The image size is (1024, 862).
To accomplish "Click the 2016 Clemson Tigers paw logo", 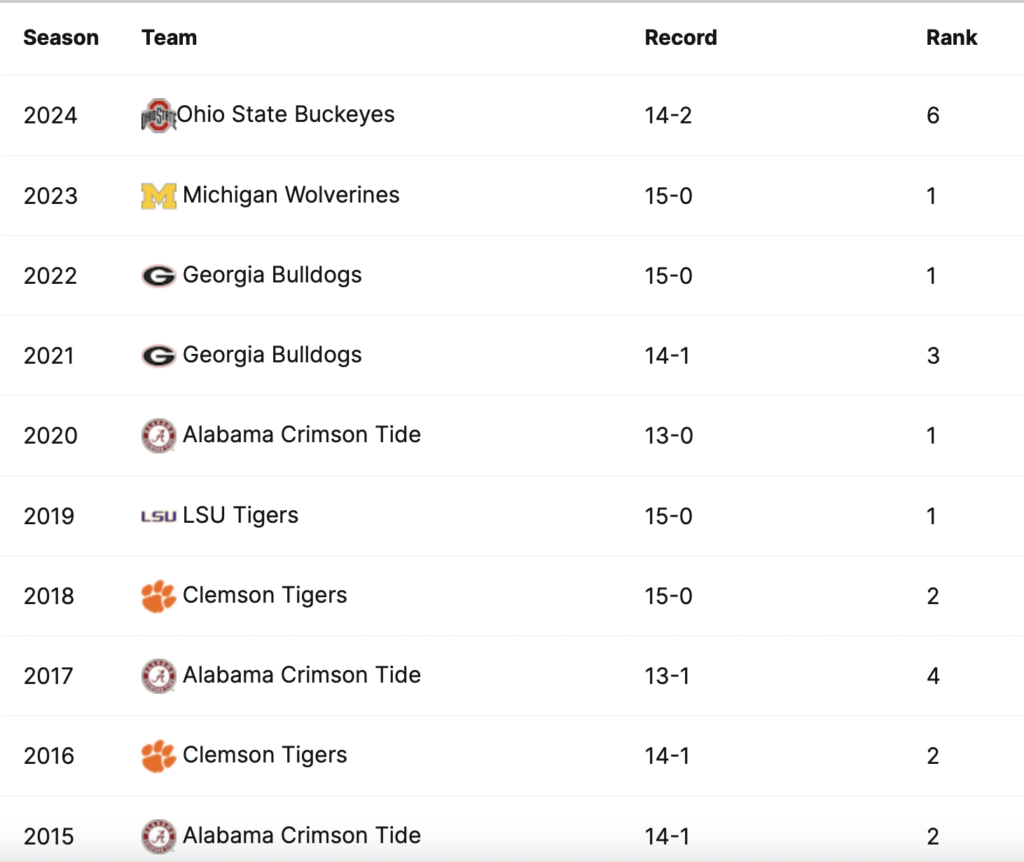I will 158,756.
